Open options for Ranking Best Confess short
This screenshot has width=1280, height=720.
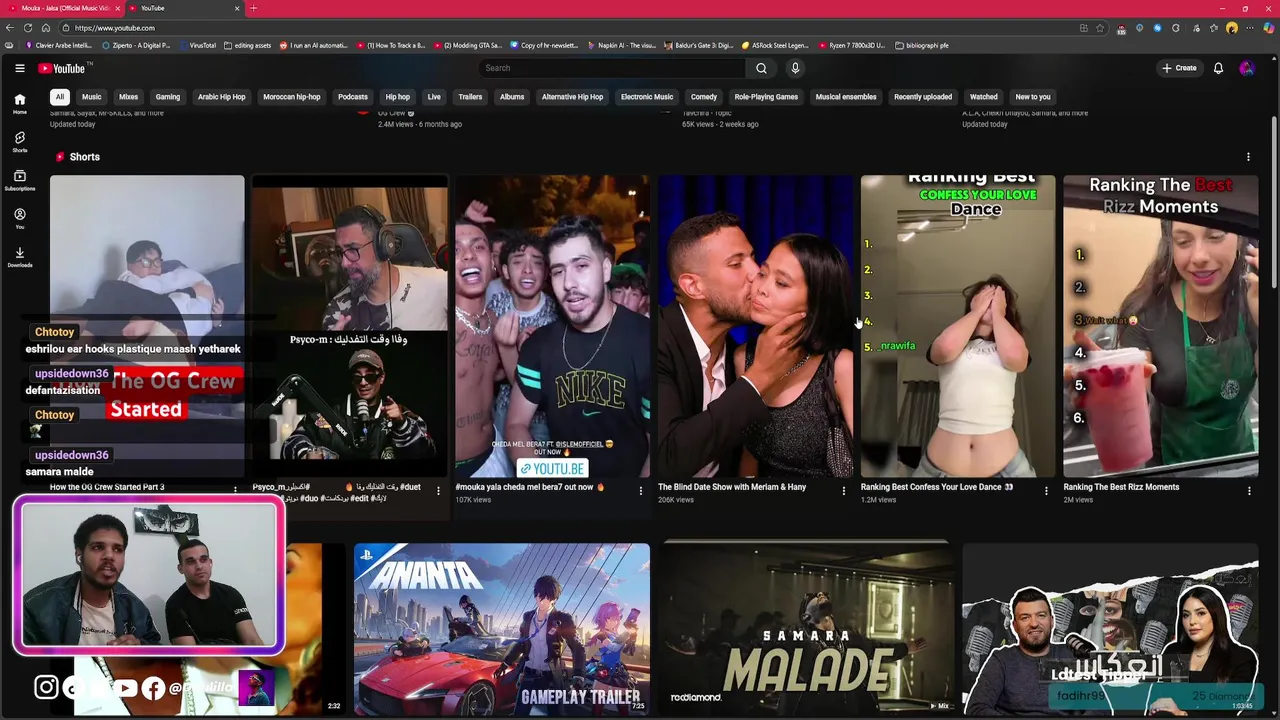coord(1046,491)
